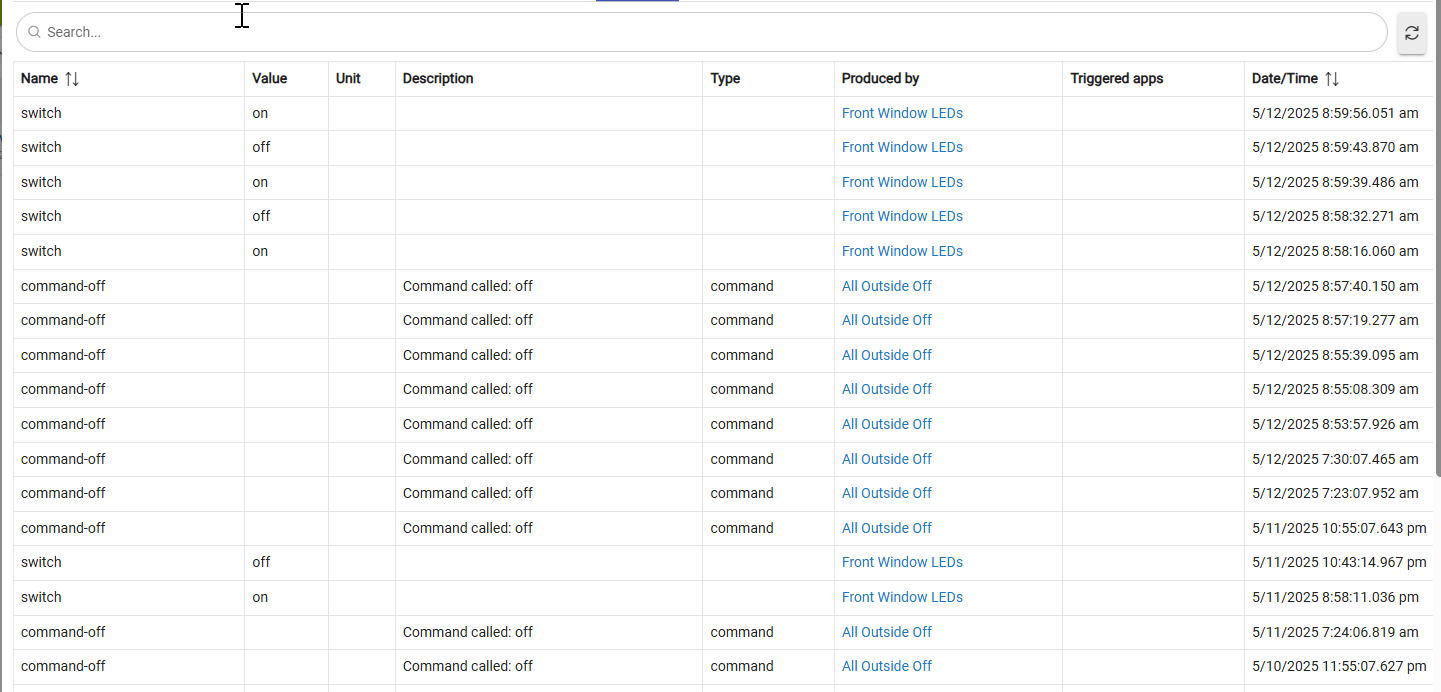Screen dimensions: 1441x692
Task: Focus the Search text field
Action: 700,32
